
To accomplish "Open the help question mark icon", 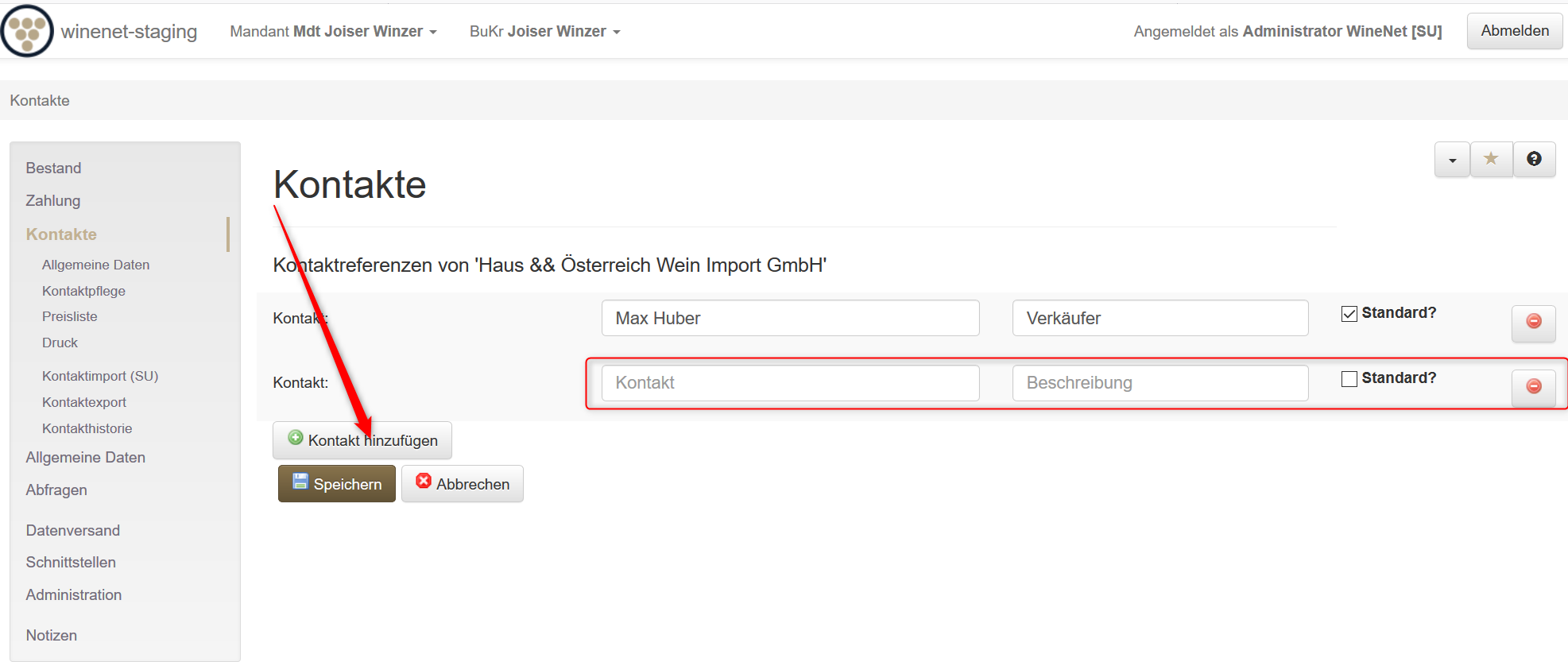I will (1534, 159).
